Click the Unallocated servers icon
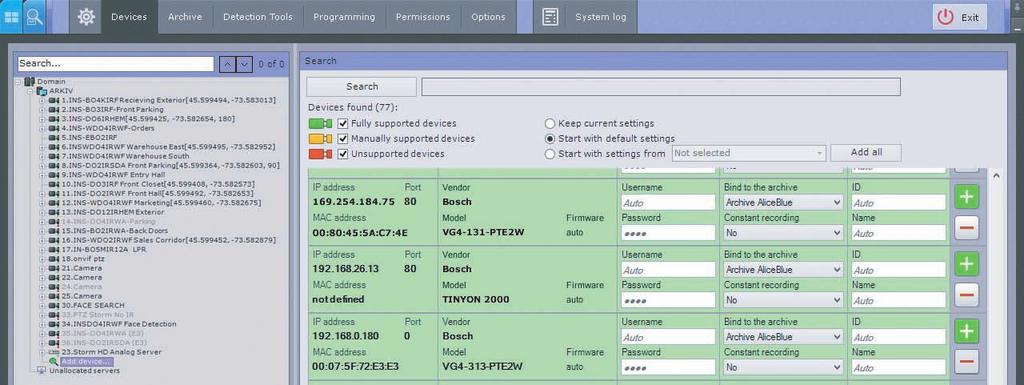The width and height of the screenshot is (1024, 385). [42, 371]
